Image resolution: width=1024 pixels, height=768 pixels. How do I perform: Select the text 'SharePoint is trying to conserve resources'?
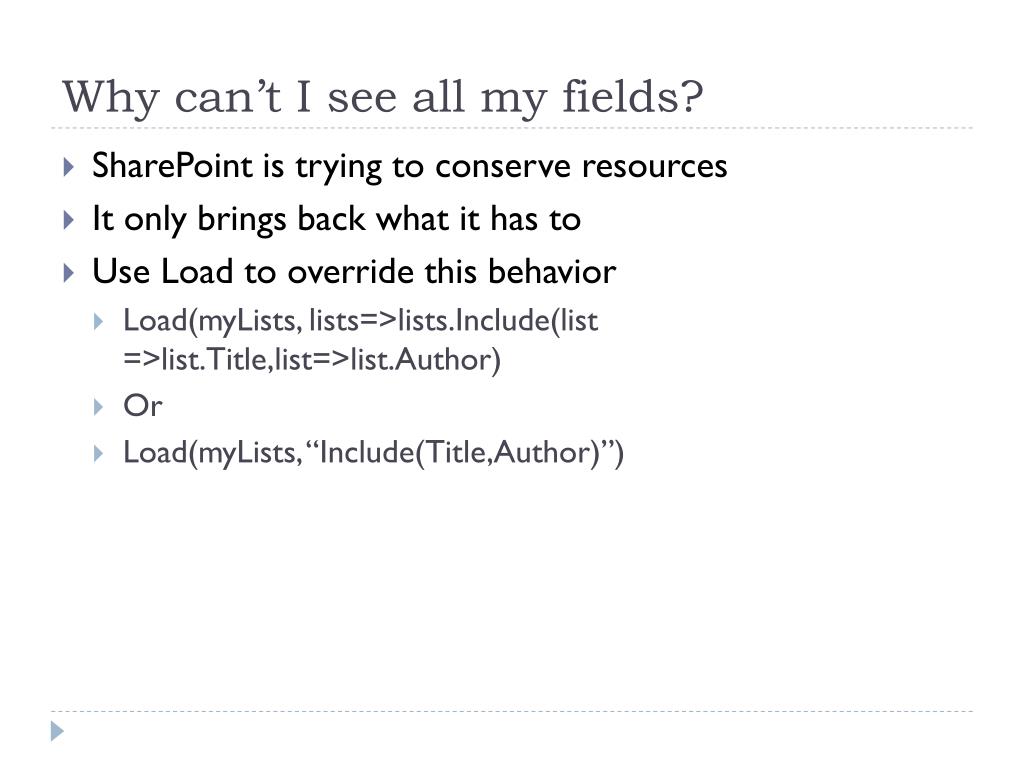tap(409, 166)
